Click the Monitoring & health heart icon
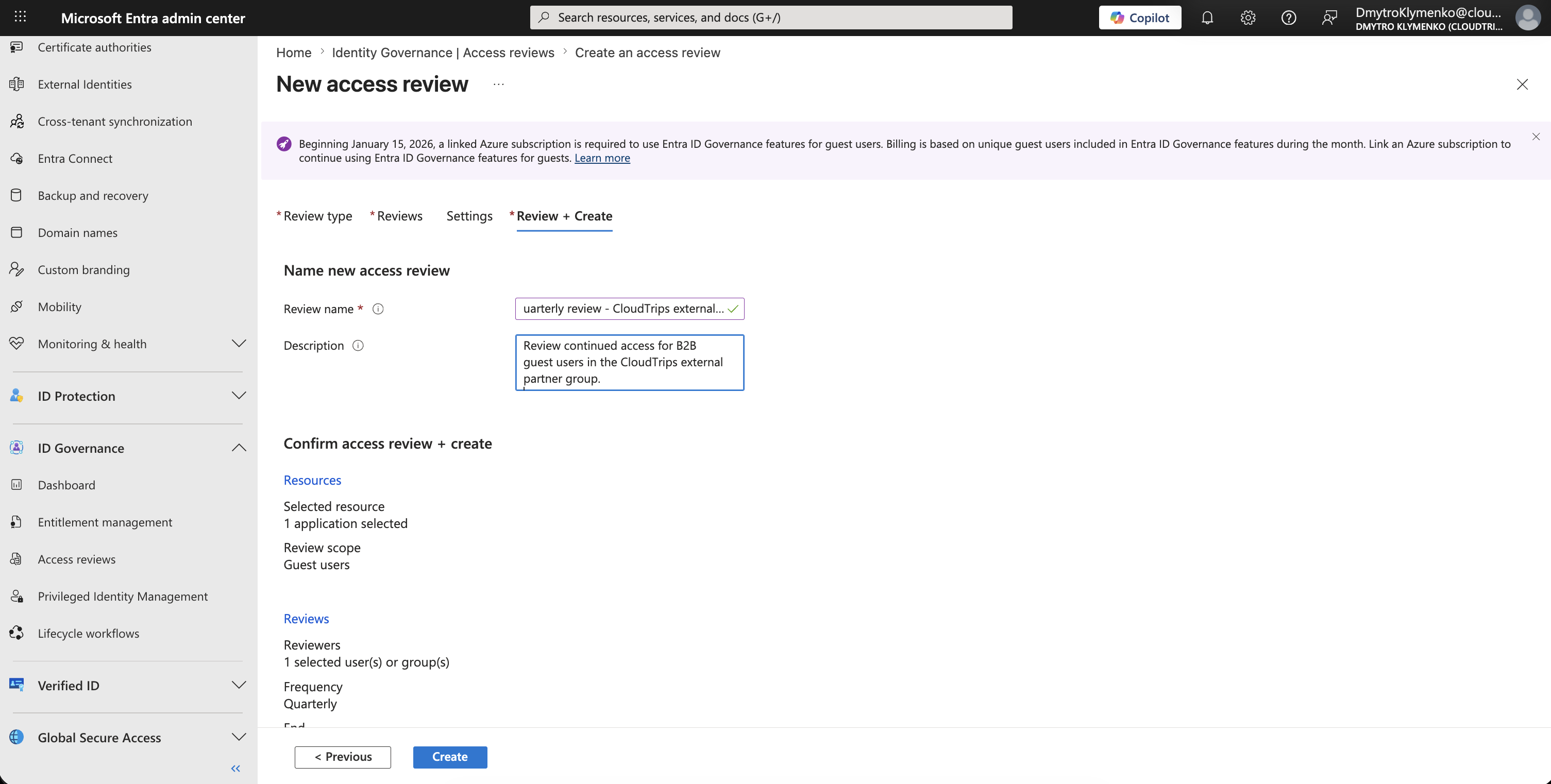 (x=17, y=344)
